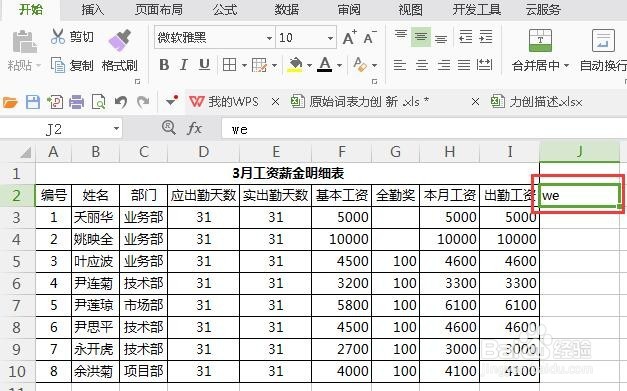Open fill color dropdown arrow
Viewport: 627px width, 391px height.
pos(309,65)
